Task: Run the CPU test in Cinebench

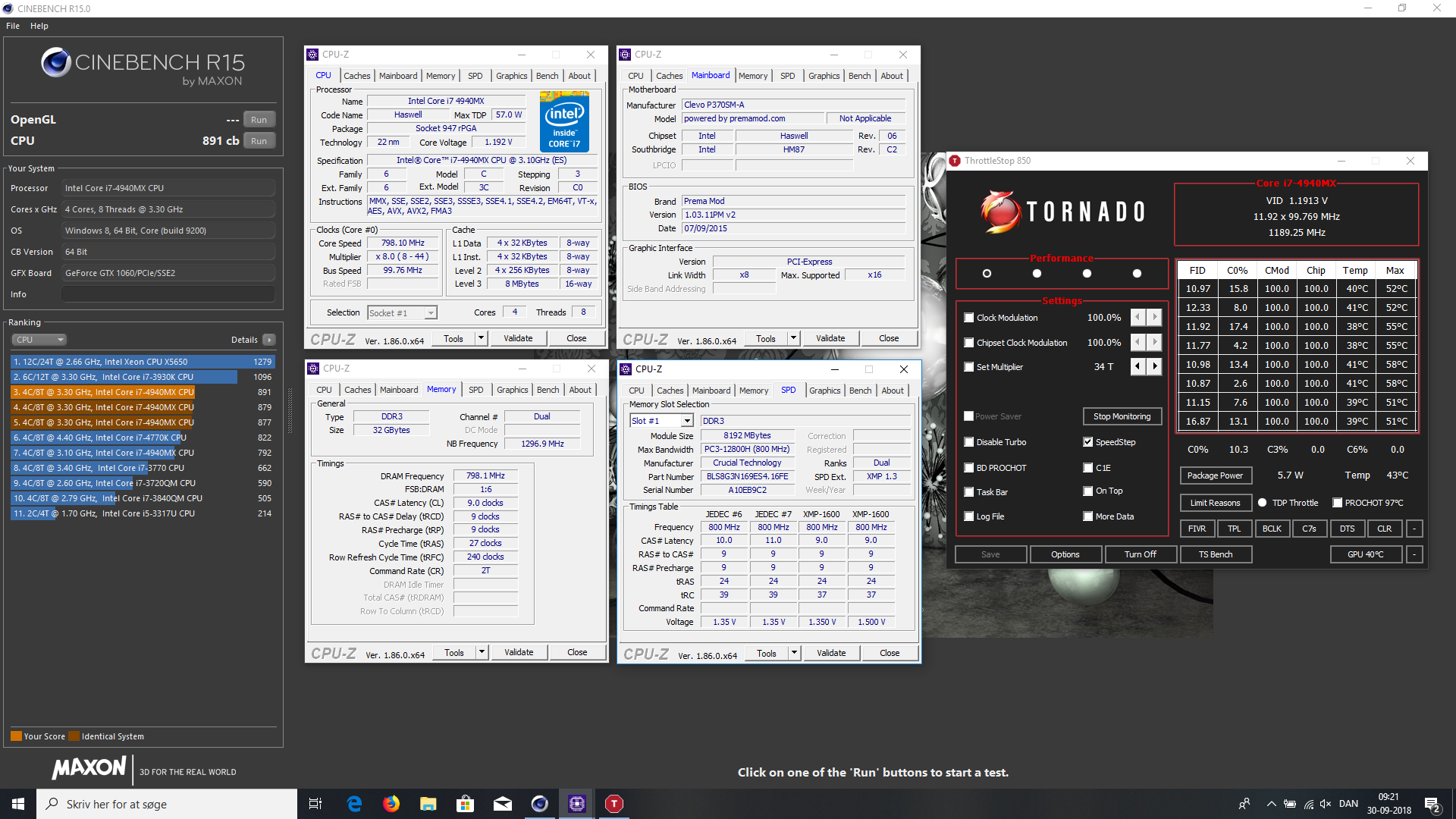Action: coord(259,141)
